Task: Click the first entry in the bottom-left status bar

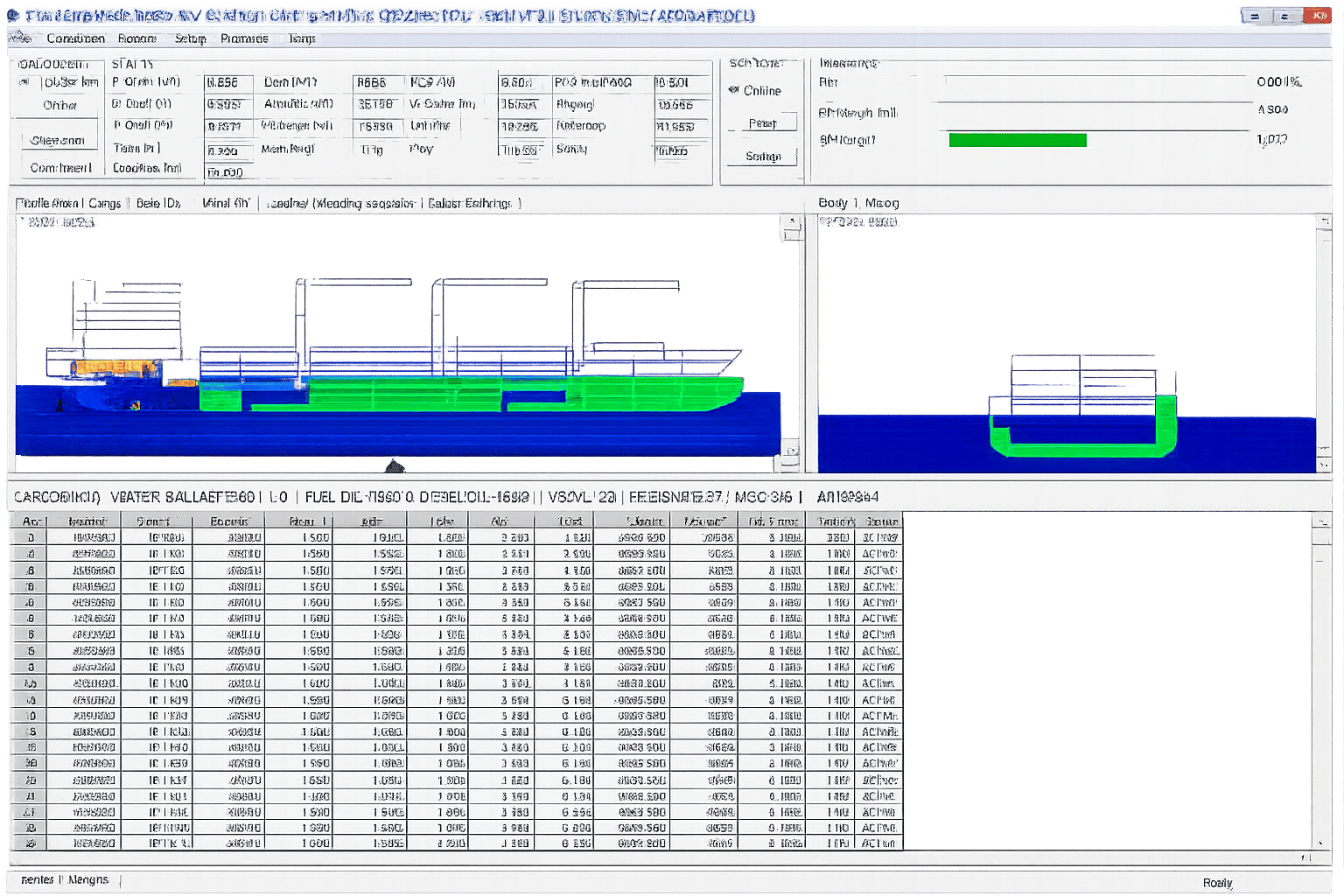Action: click(x=38, y=879)
